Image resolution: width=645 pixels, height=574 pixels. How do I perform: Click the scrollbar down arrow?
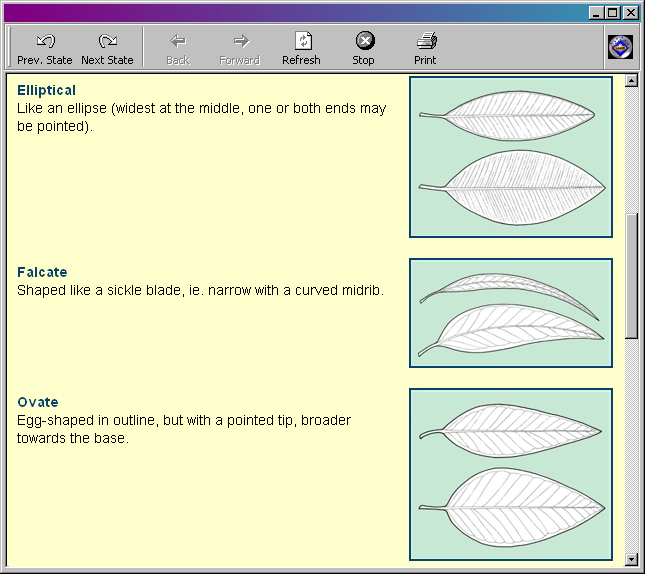click(x=631, y=558)
